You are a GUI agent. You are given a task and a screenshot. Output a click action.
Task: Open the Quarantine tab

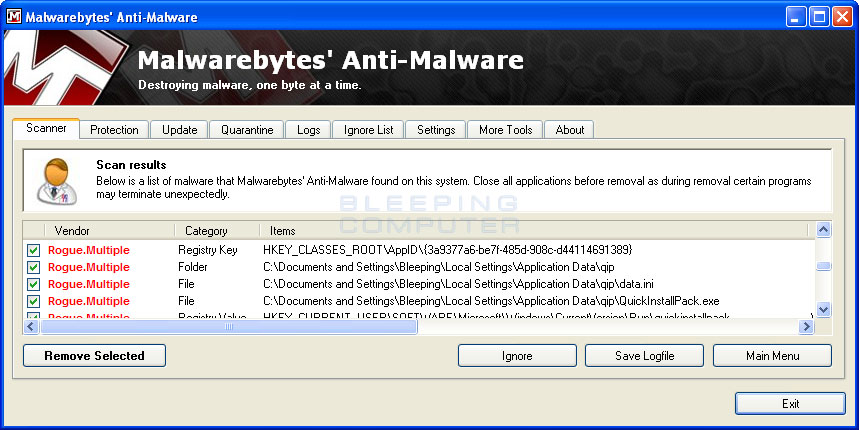point(247,130)
